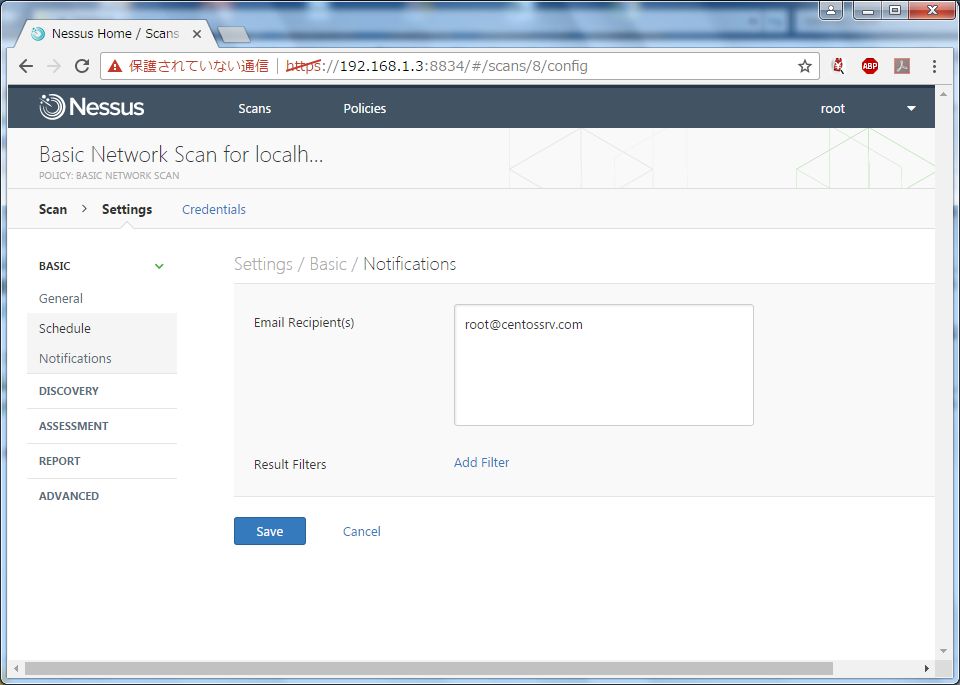Click the browser back arrow

tap(26, 66)
